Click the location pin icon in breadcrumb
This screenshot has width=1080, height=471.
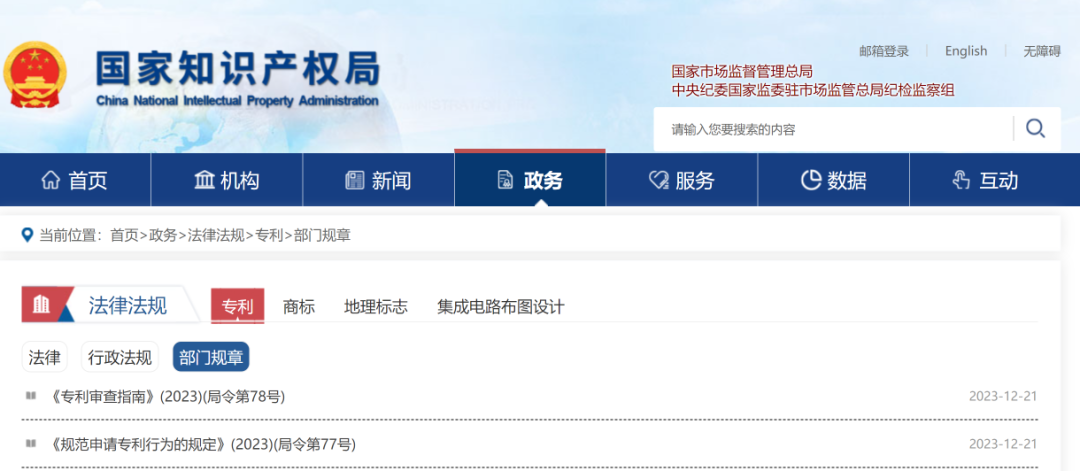click(x=28, y=235)
